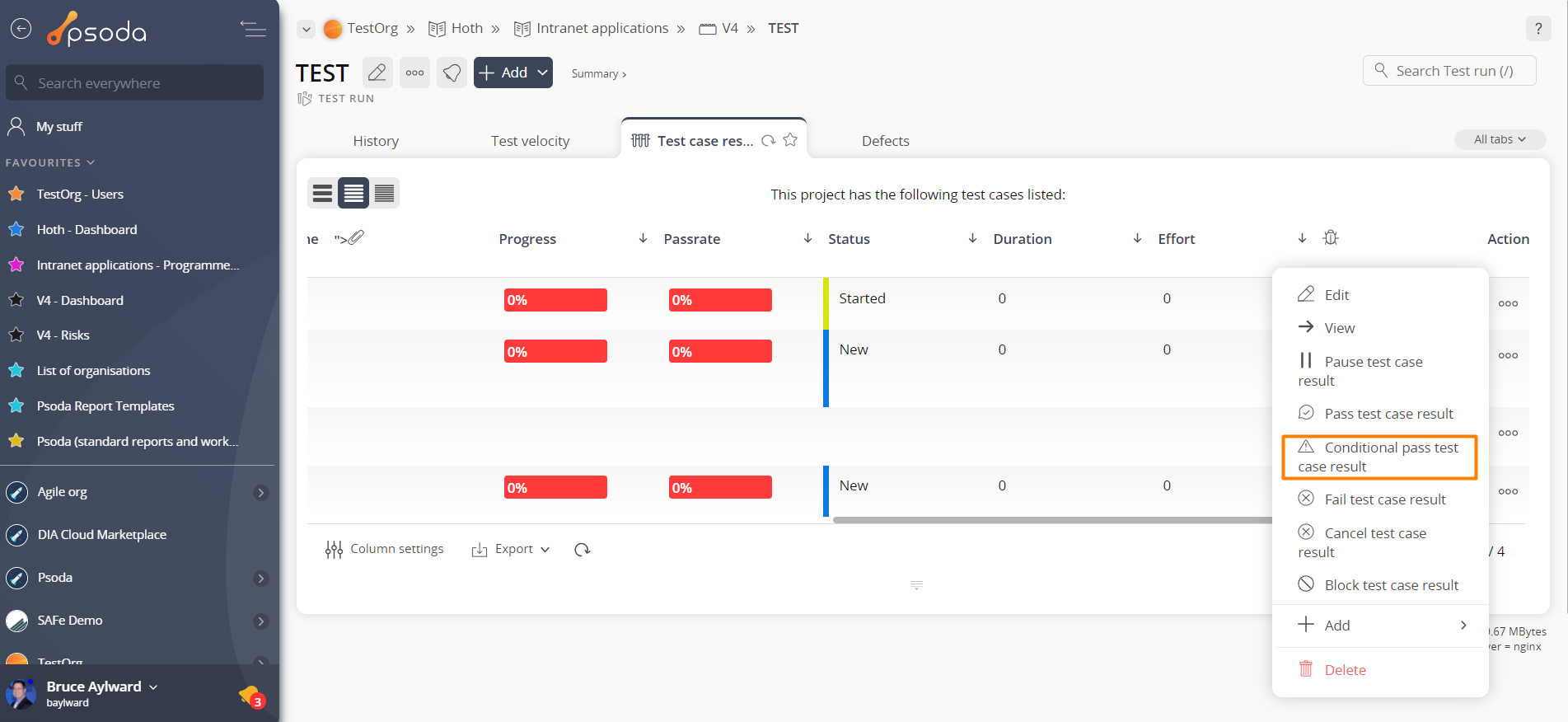Open the breadcrumb dropdown chevron
The width and height of the screenshot is (1568, 722).
click(307, 29)
